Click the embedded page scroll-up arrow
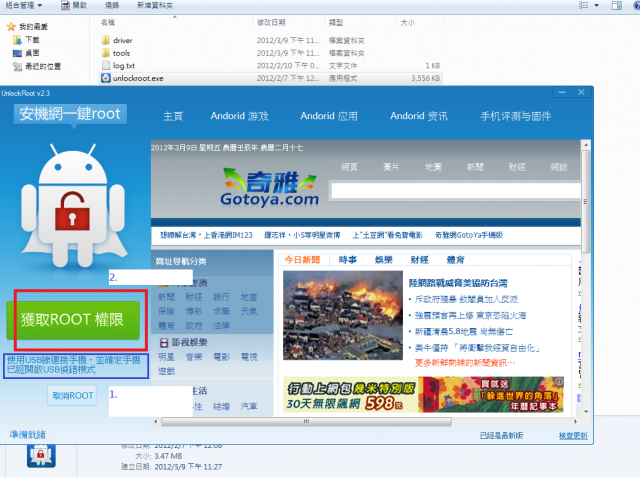640x479 pixels. pyautogui.click(x=585, y=145)
